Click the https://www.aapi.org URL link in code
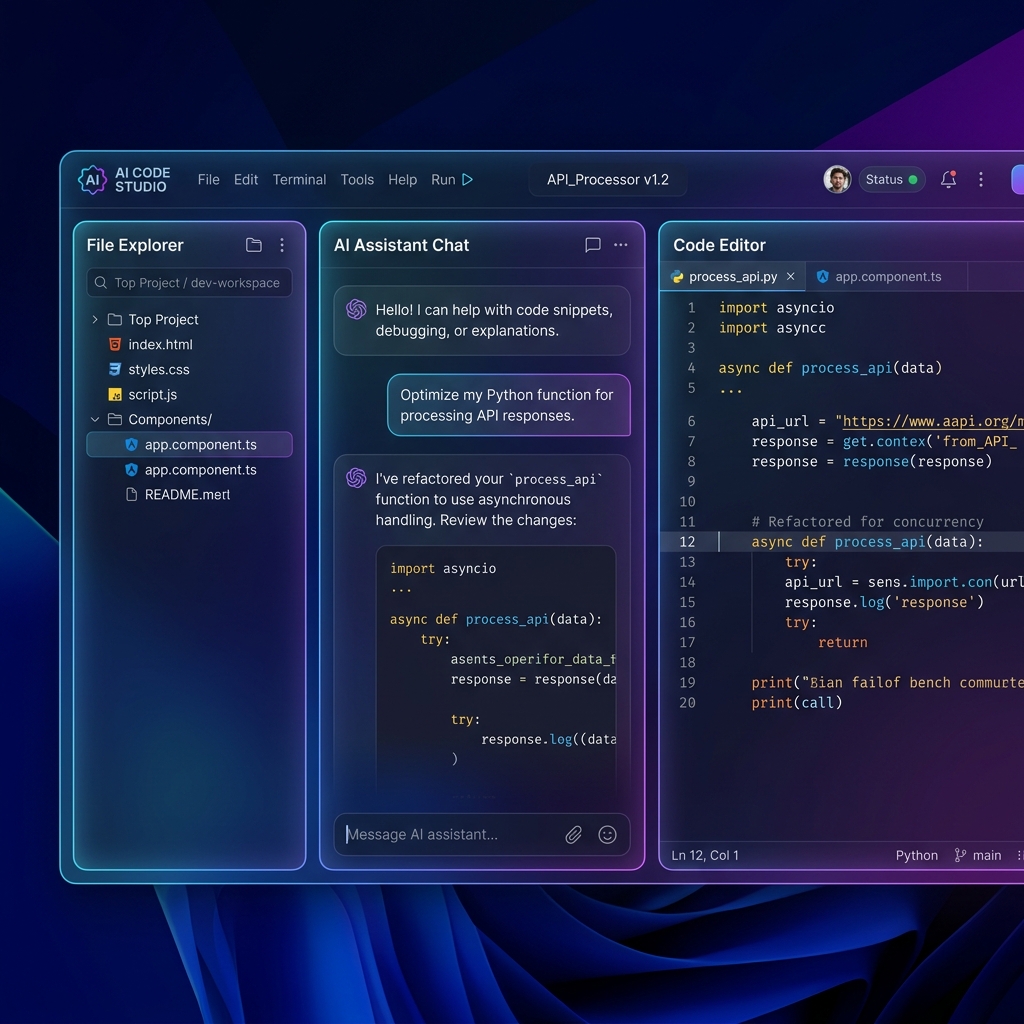The image size is (1024, 1024). 933,421
